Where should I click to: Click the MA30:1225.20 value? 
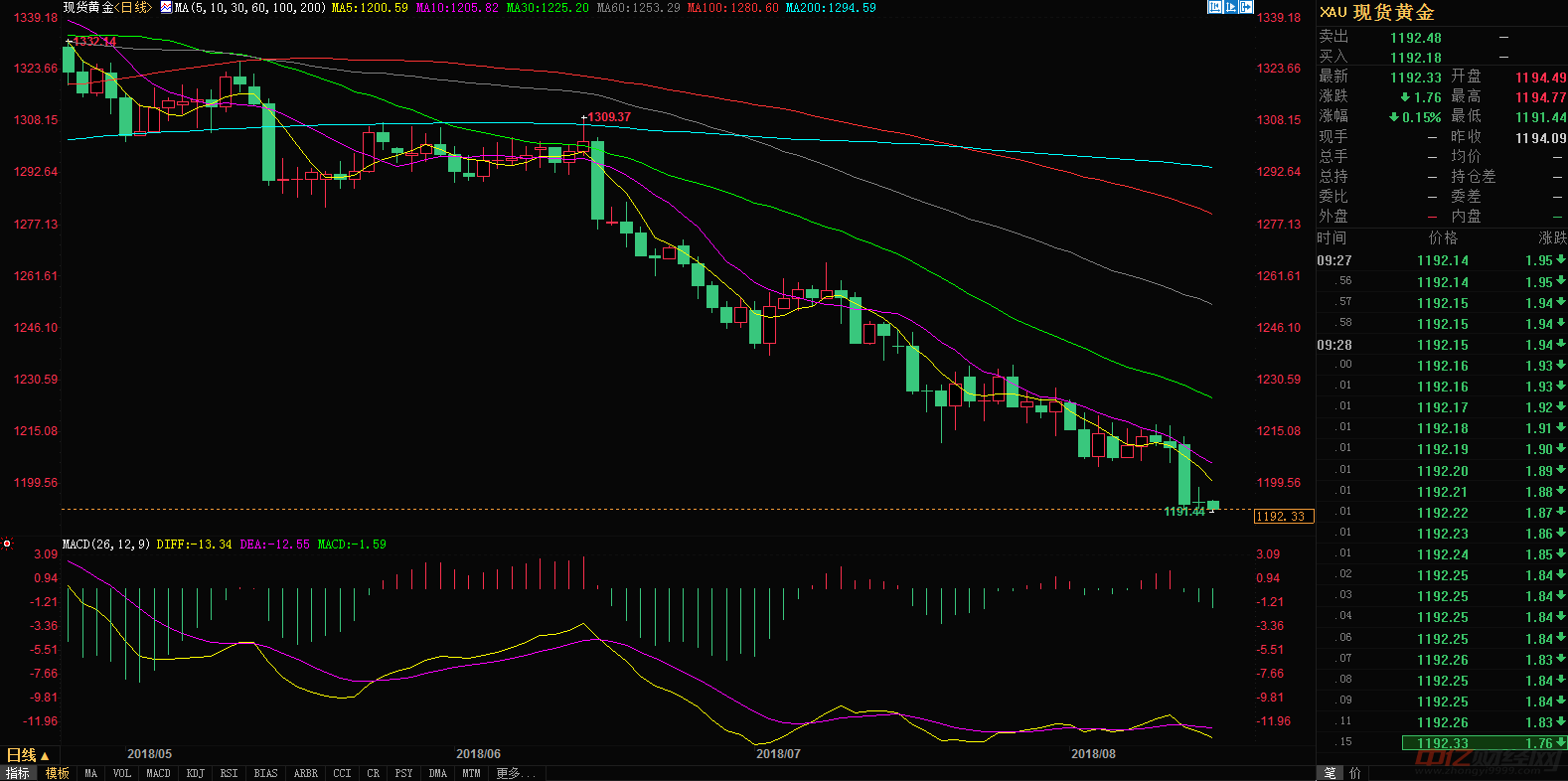click(x=548, y=7)
